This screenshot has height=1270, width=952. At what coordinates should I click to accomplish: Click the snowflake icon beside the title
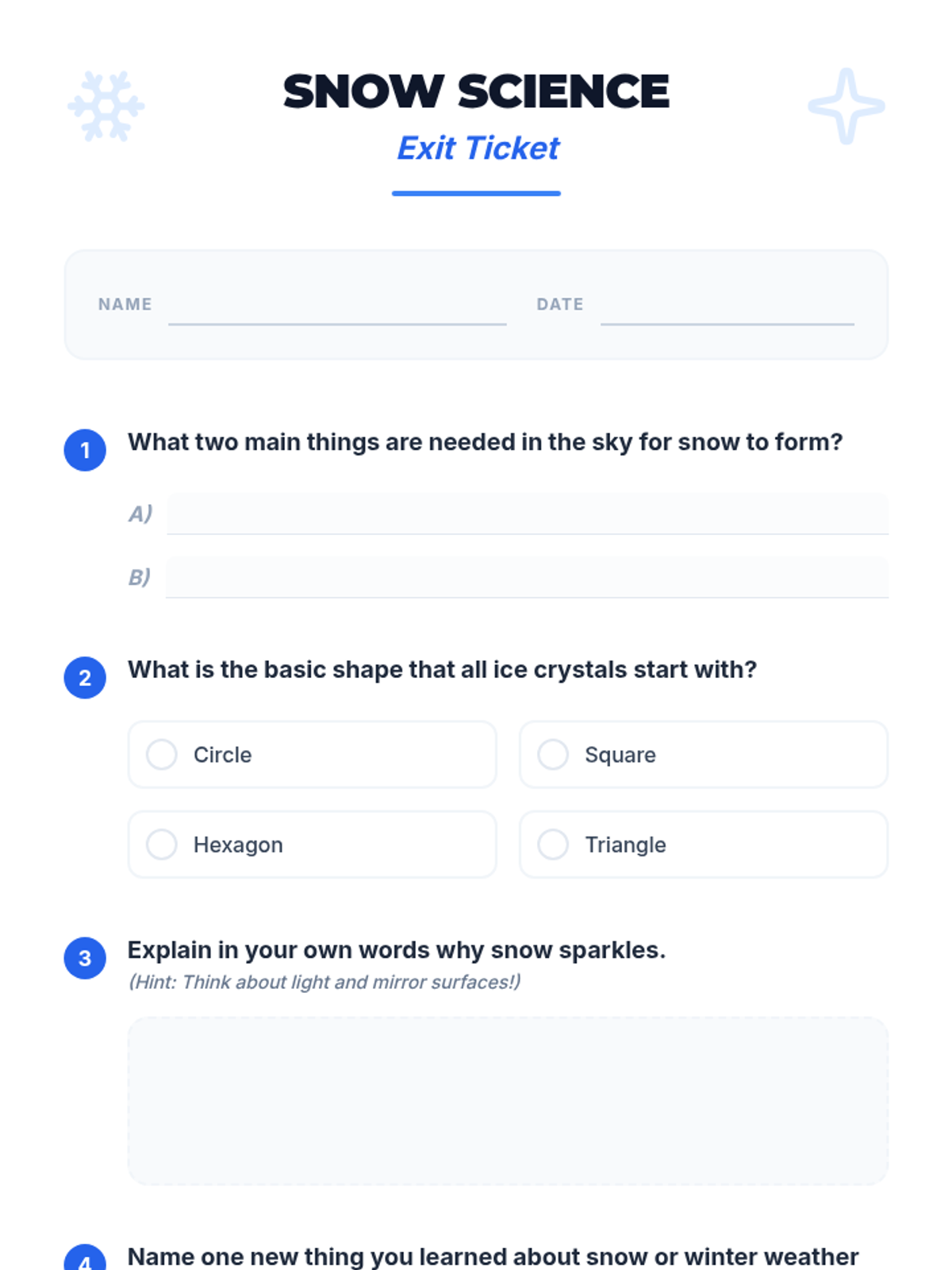pos(106,106)
